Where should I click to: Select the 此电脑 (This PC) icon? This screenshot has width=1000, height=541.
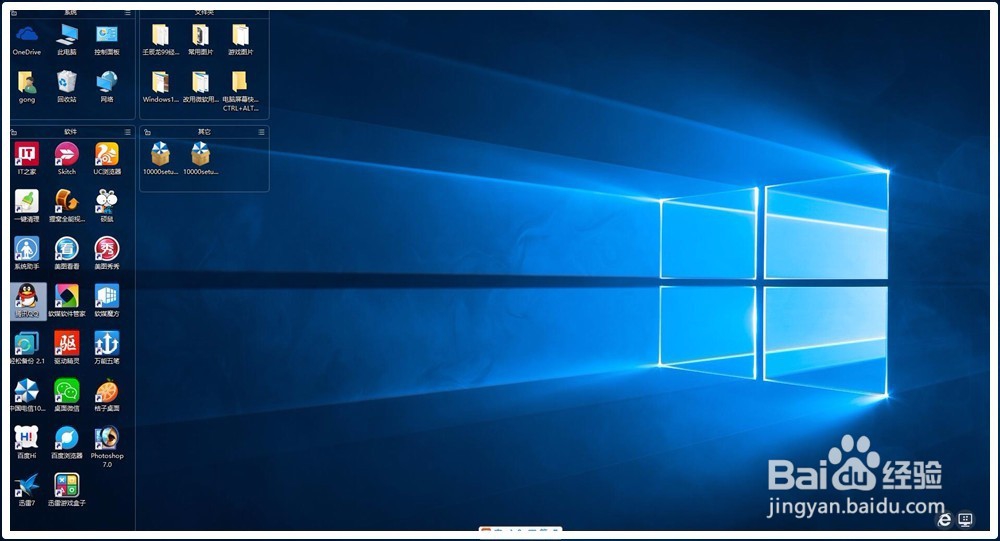67,40
